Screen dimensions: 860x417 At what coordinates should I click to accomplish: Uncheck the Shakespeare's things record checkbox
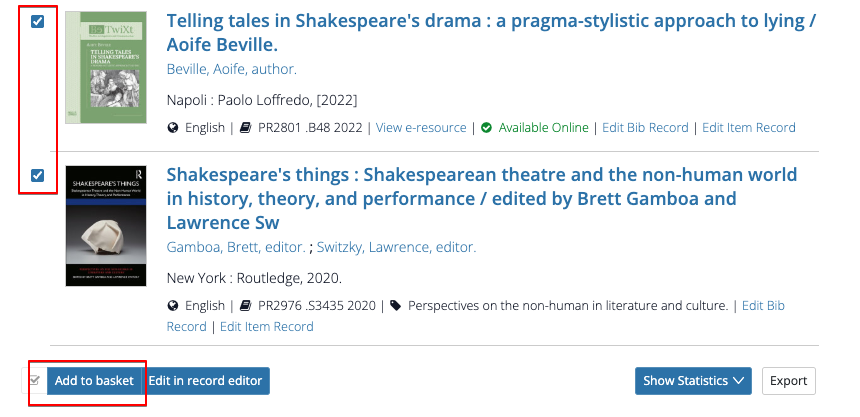(38, 176)
